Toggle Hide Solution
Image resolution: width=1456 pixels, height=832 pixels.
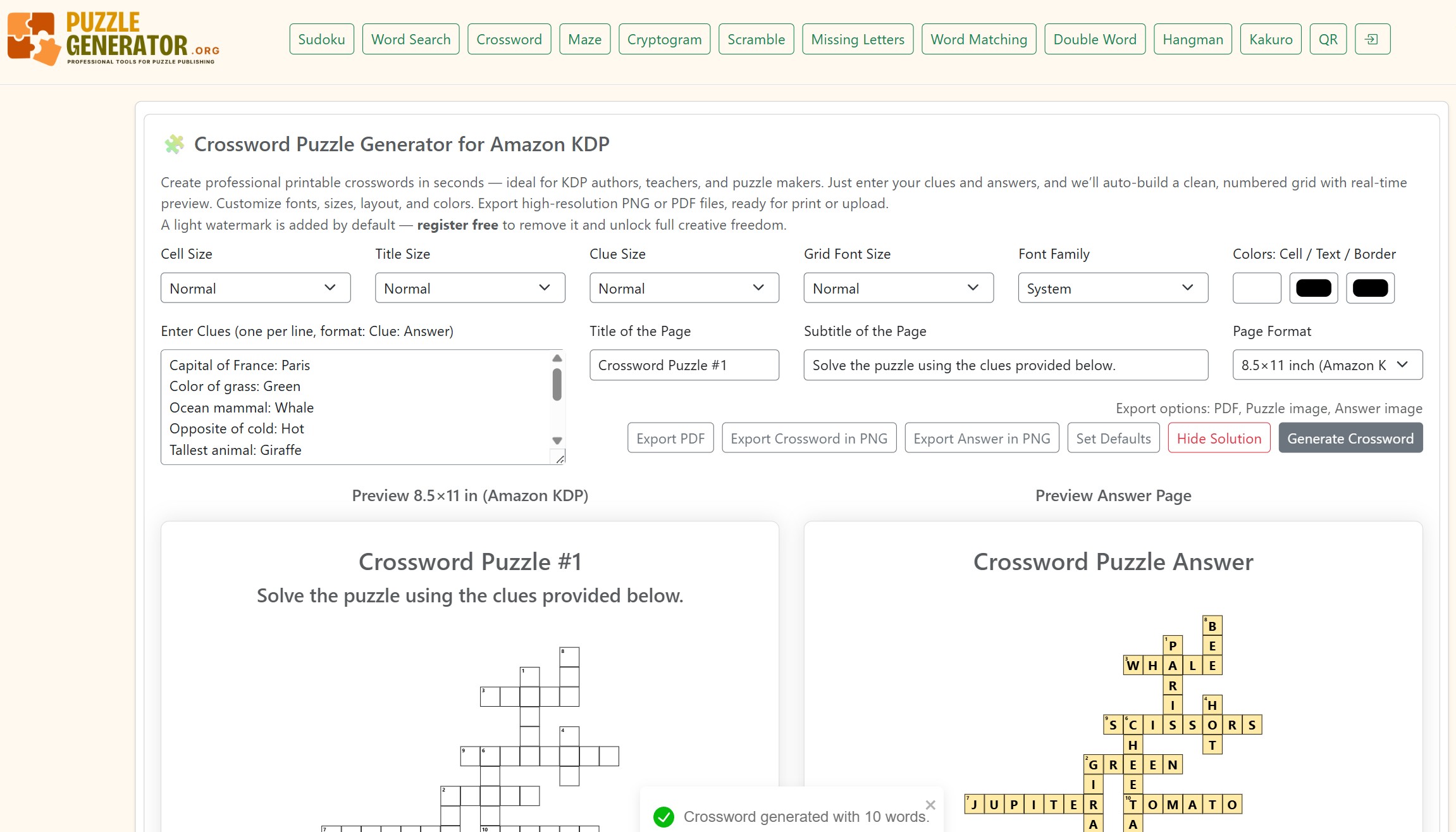pyautogui.click(x=1218, y=438)
